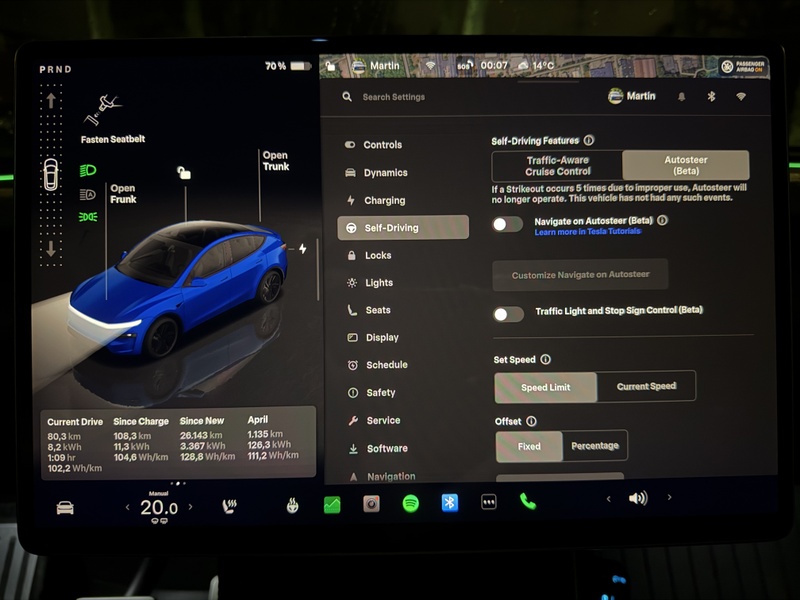Toggle Traffic Light and Stop Sign Control

(x=508, y=314)
